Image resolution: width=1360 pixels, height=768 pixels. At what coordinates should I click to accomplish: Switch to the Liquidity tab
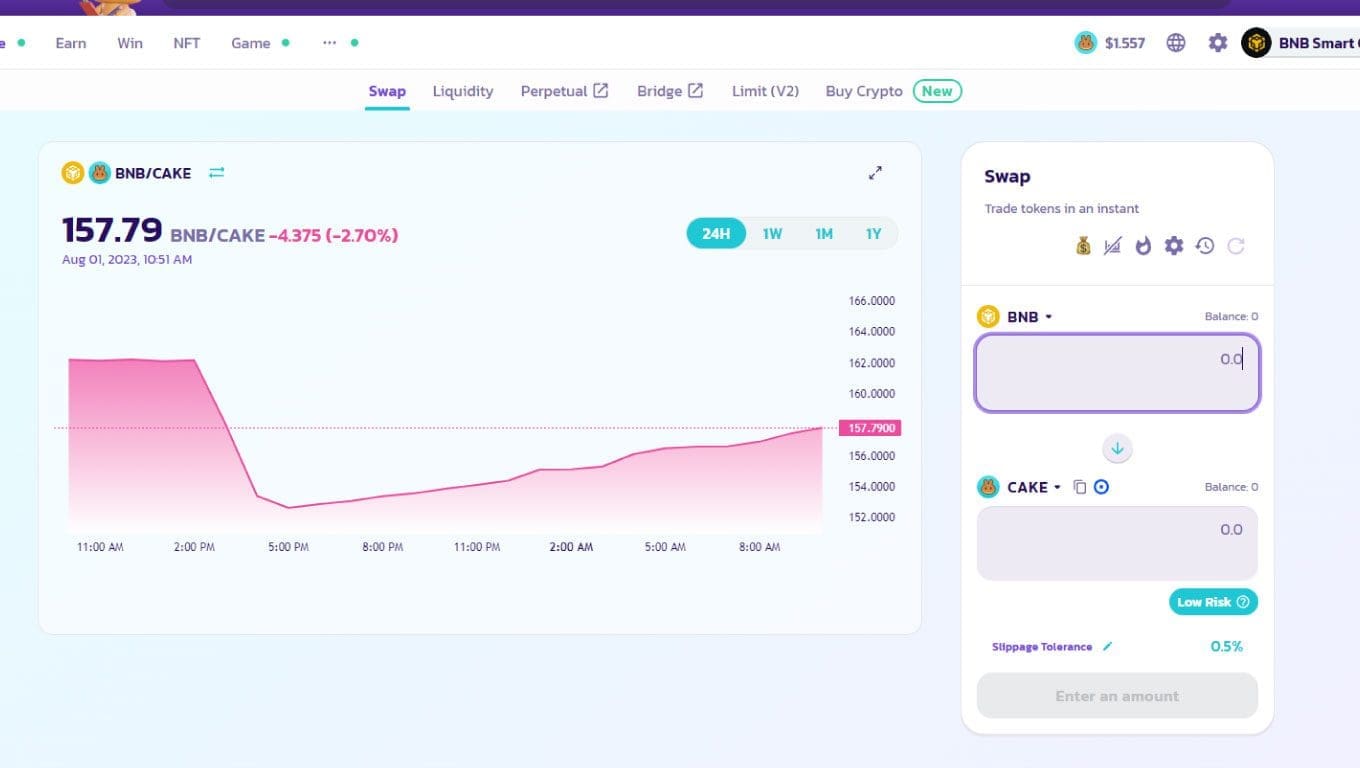(463, 91)
